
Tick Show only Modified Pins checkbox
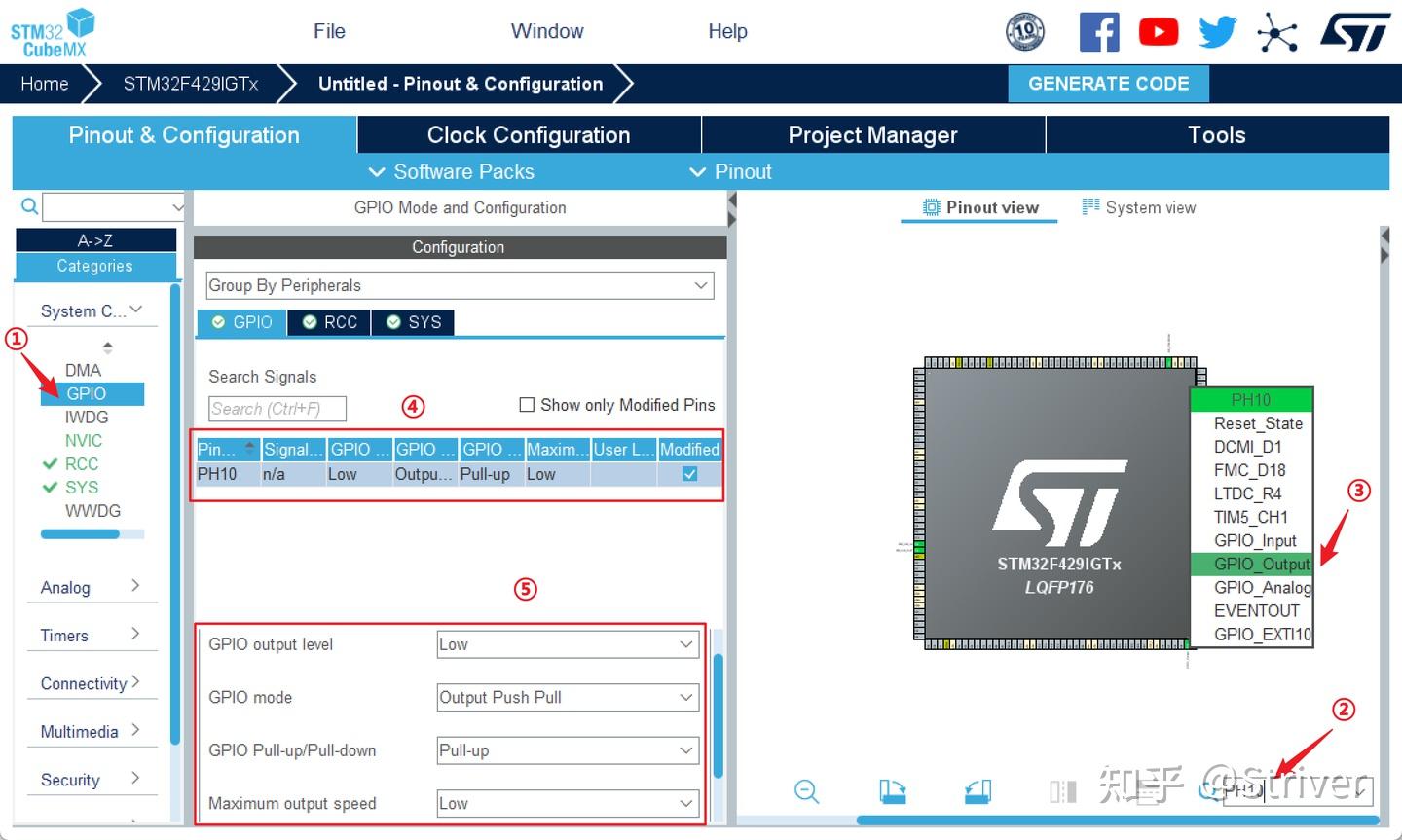[527, 405]
